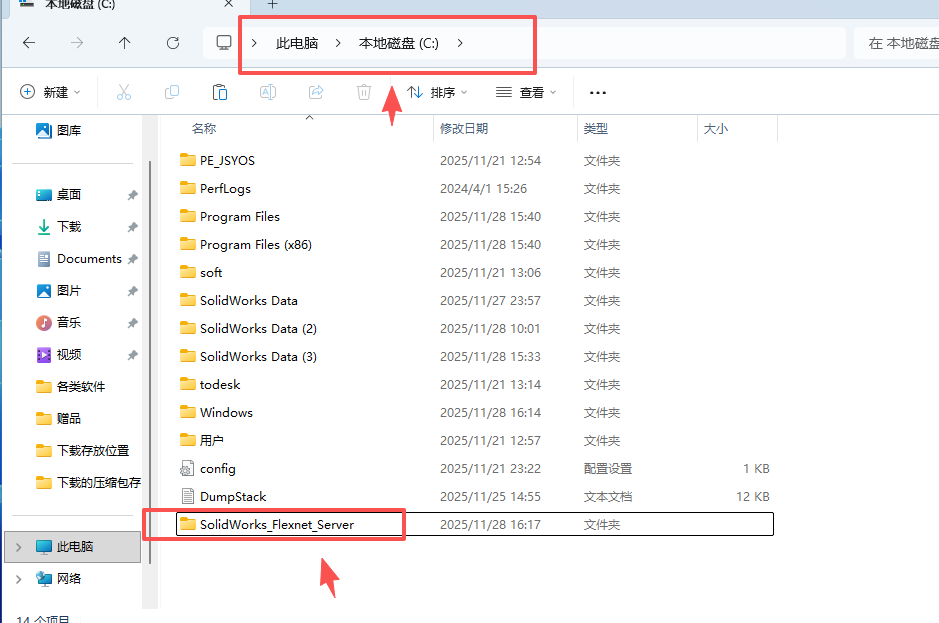The height and width of the screenshot is (623, 939).
Task: Click 此电脑 in the breadcrumb bar
Action: pos(297,43)
